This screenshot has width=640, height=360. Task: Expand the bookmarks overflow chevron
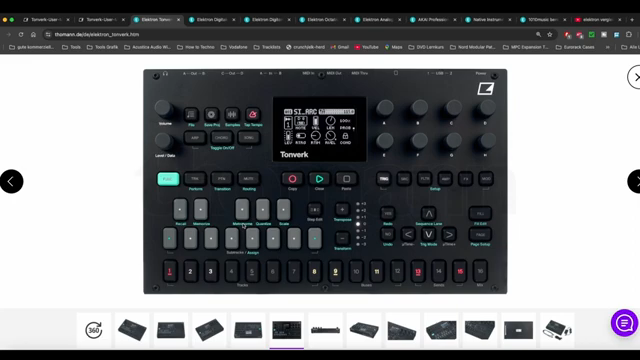[x=608, y=47]
